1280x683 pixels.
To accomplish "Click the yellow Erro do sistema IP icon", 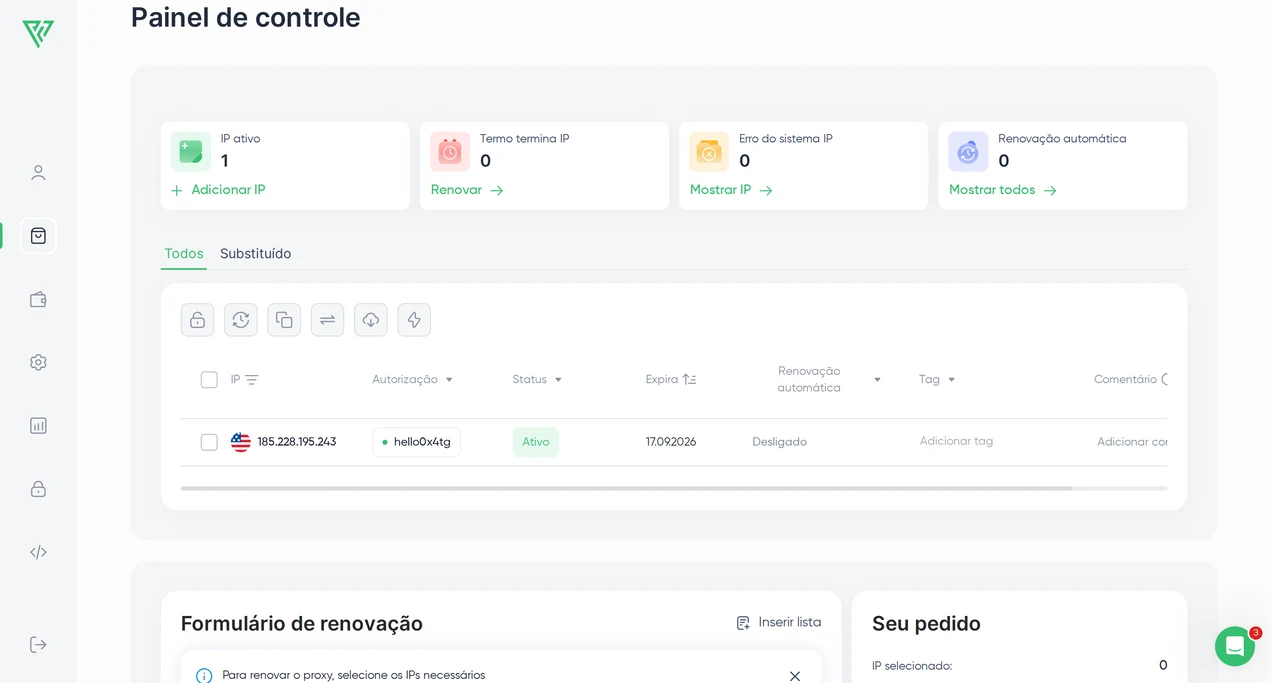I will pos(709,152).
